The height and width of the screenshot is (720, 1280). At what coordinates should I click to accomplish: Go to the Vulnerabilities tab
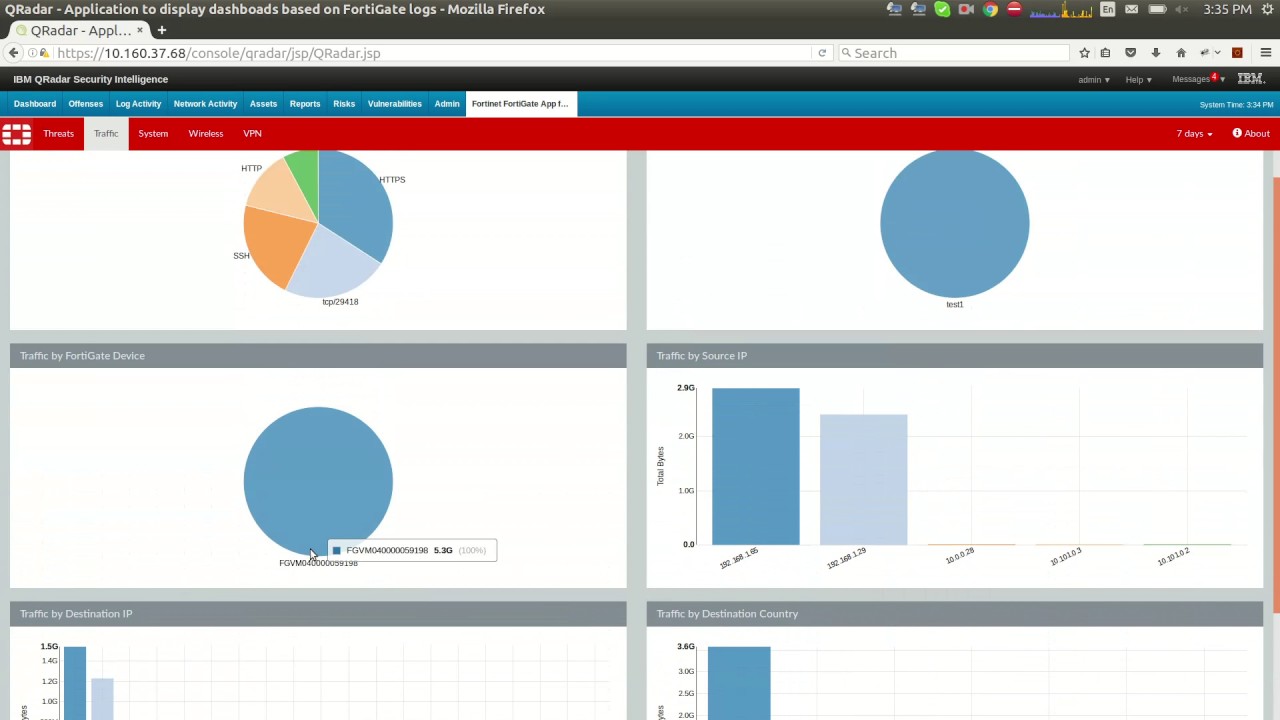click(394, 104)
